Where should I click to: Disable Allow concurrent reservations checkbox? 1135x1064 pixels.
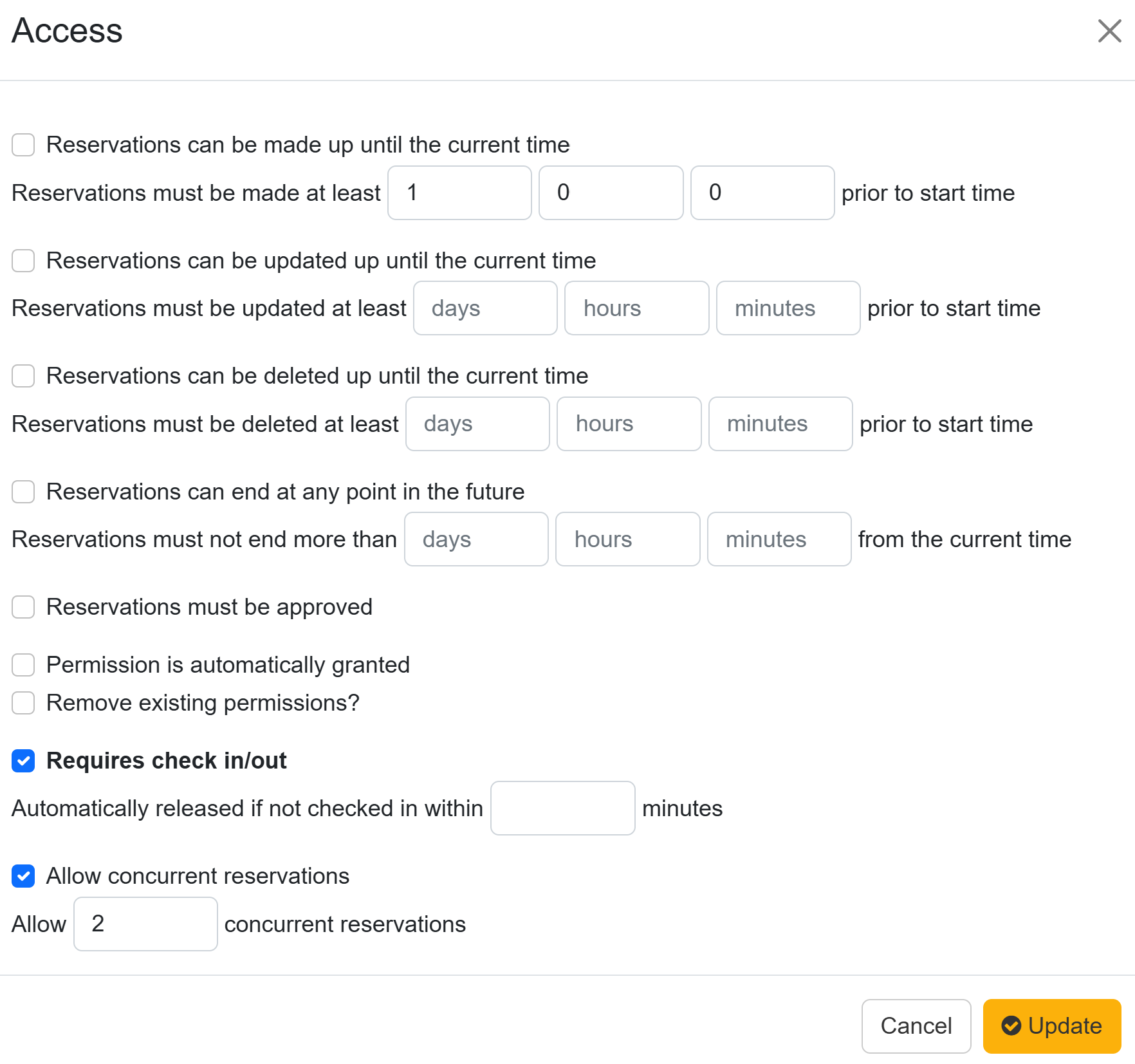click(23, 876)
